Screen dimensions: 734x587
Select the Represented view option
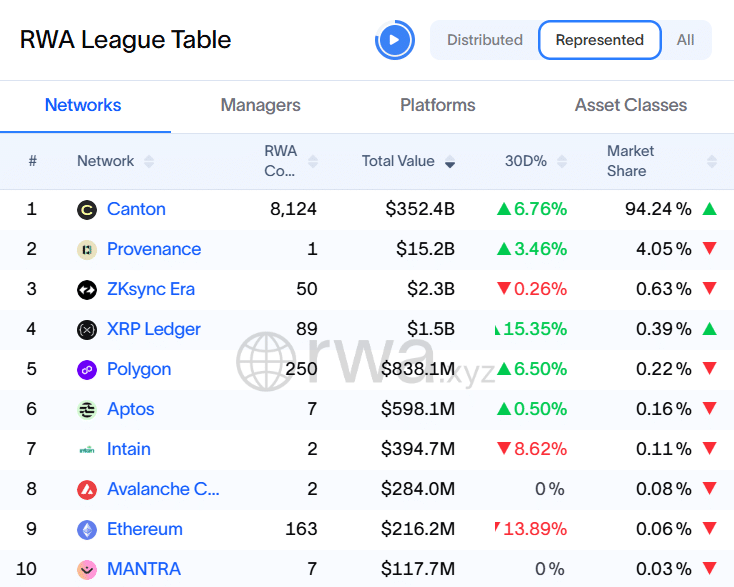(x=599, y=40)
